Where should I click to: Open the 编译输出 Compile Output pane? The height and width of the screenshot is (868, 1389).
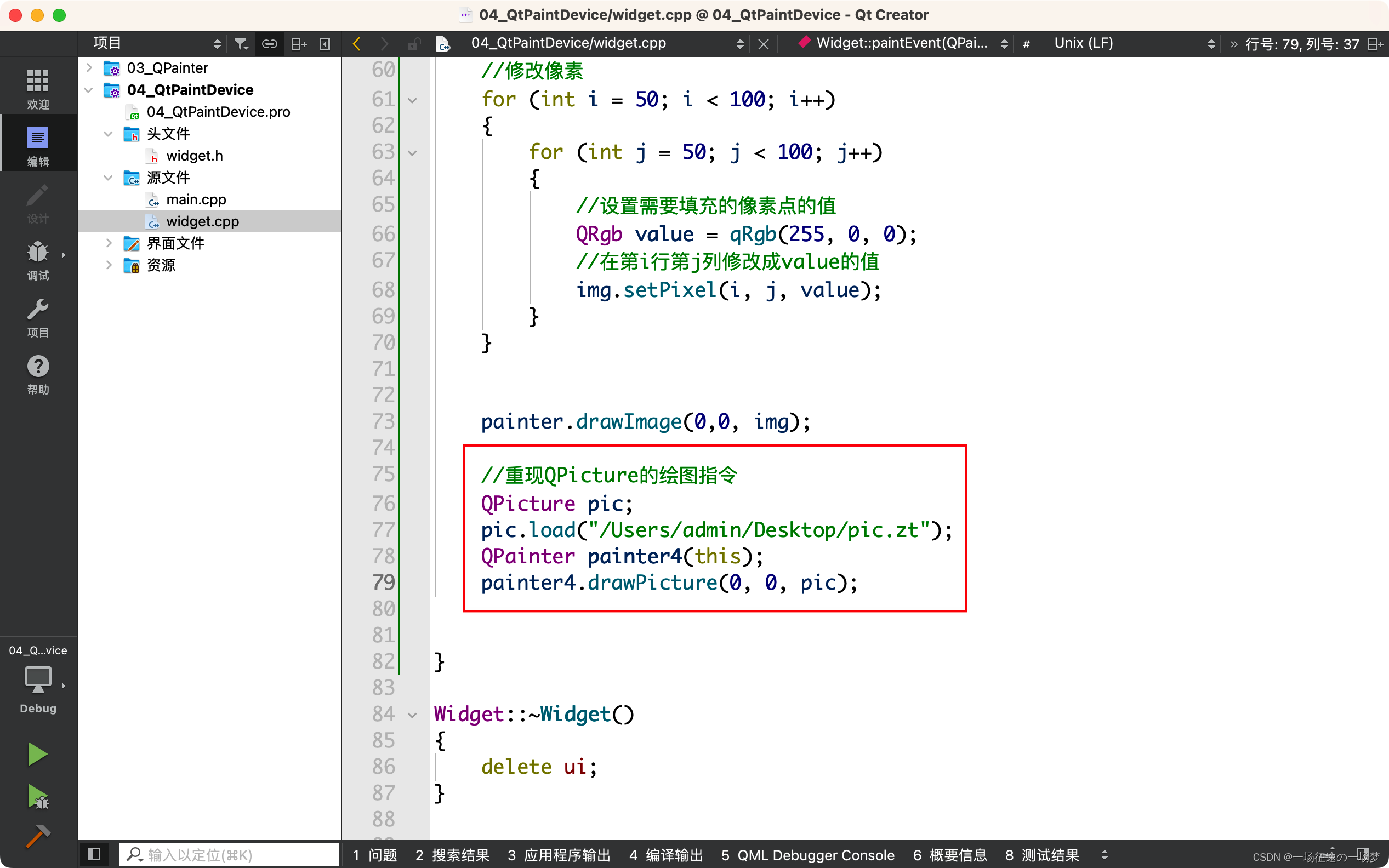666,855
